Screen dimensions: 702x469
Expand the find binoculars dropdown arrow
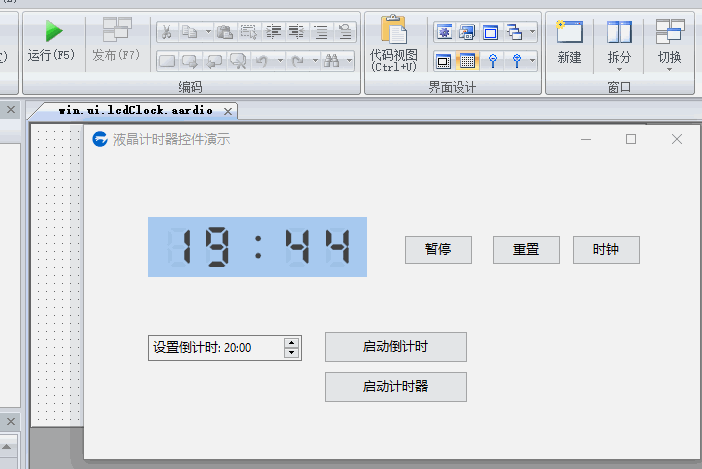[x=346, y=61]
